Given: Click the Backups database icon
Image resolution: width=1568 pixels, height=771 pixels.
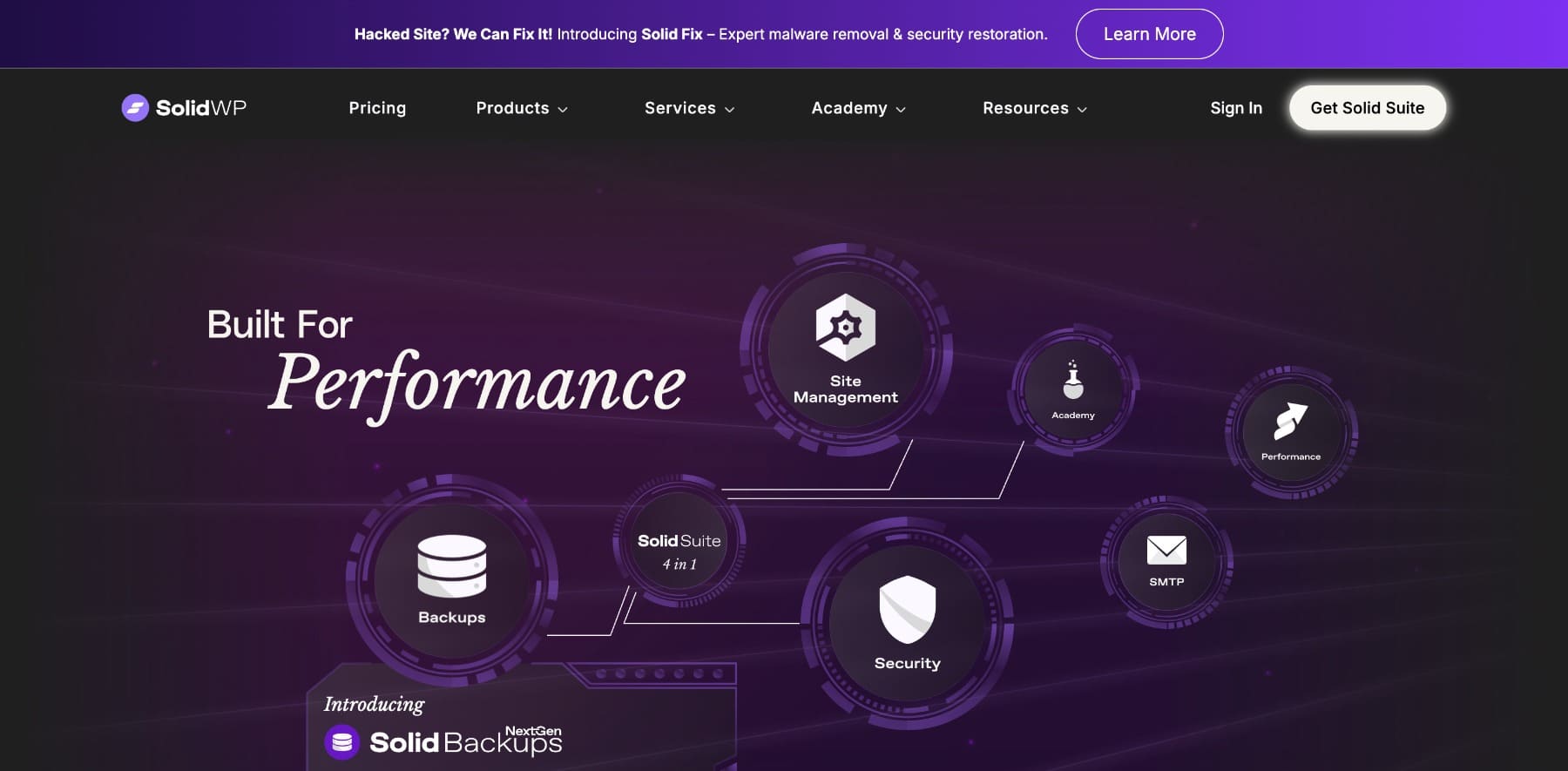Looking at the screenshot, I should (452, 565).
